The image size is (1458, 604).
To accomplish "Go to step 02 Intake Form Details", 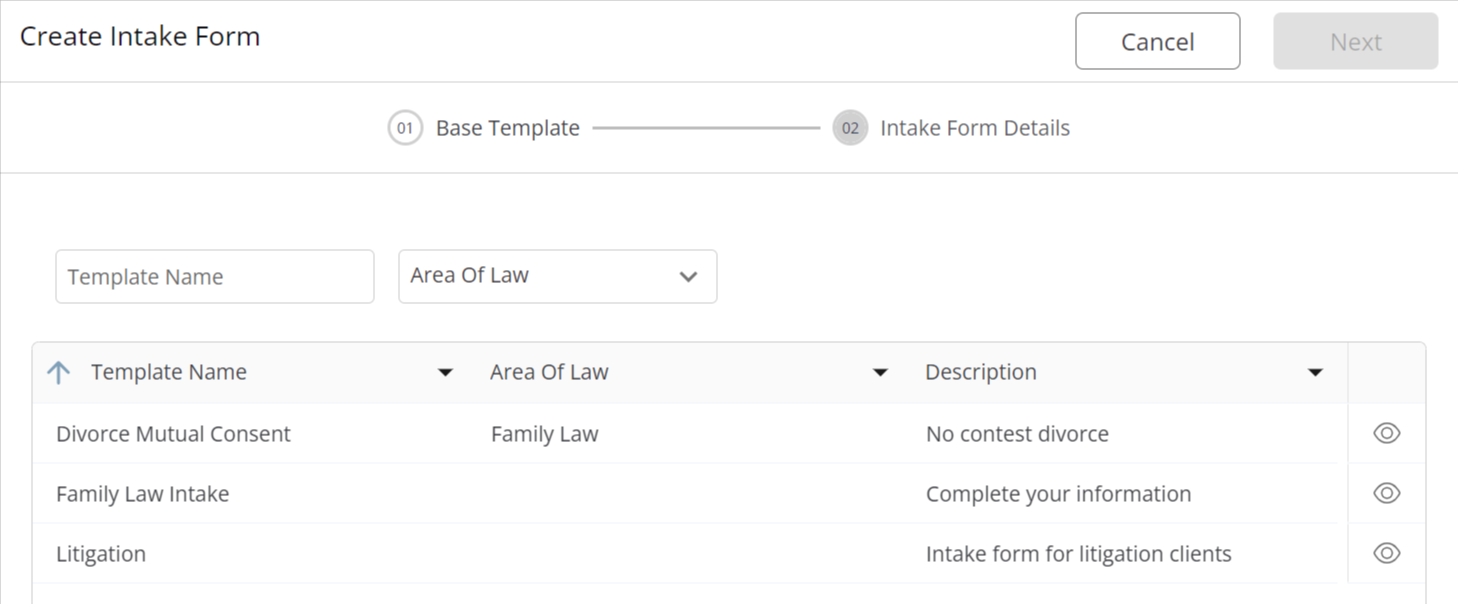I will tap(951, 128).
